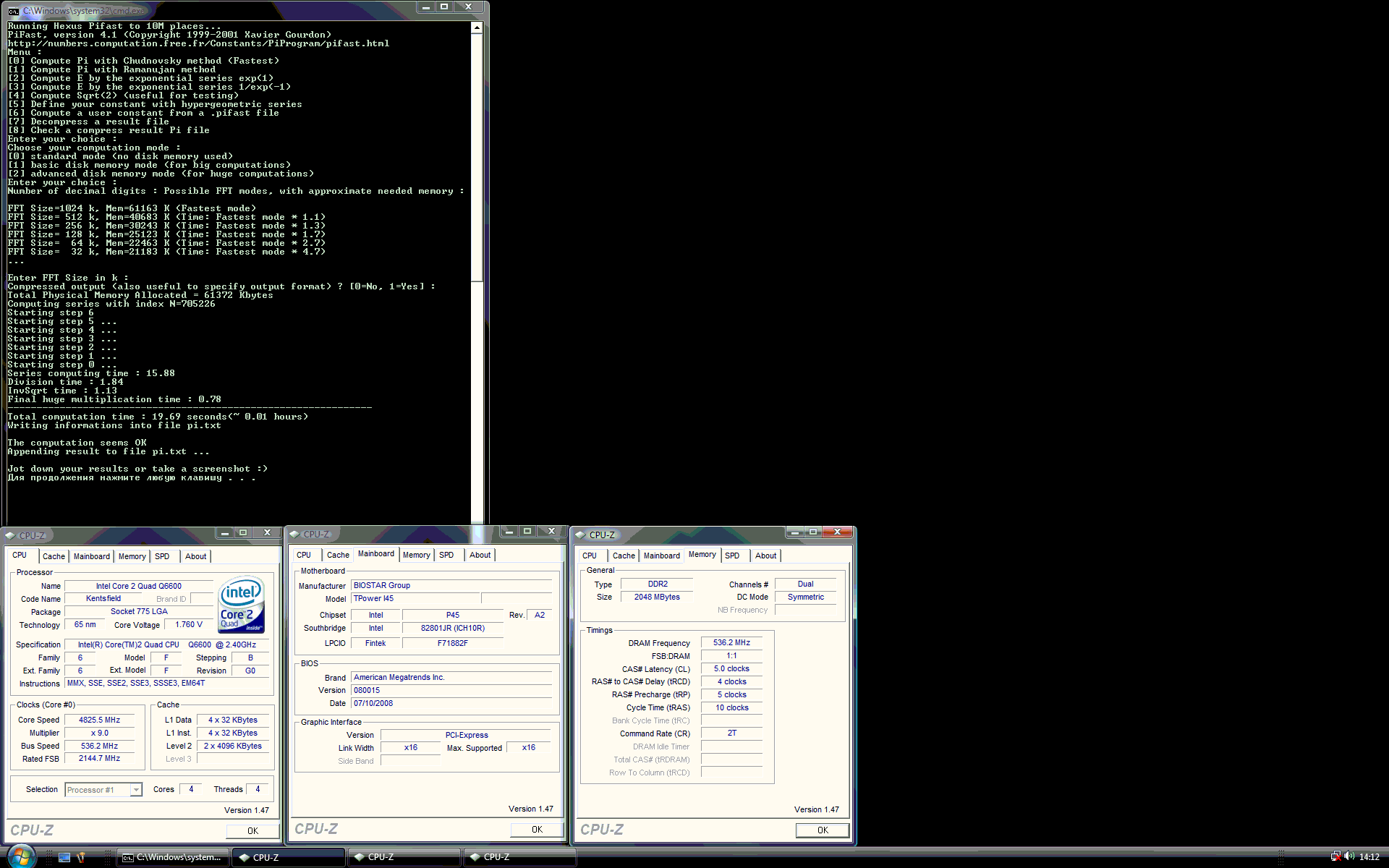Viewport: 1389px width, 868px height.
Task: Open Memory tab in the processor CPU-Z window
Action: [132, 556]
